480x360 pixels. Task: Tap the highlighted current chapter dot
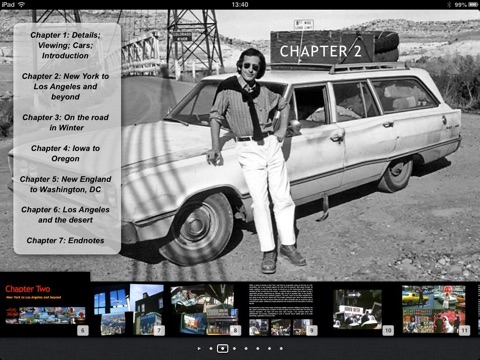(x=222, y=348)
